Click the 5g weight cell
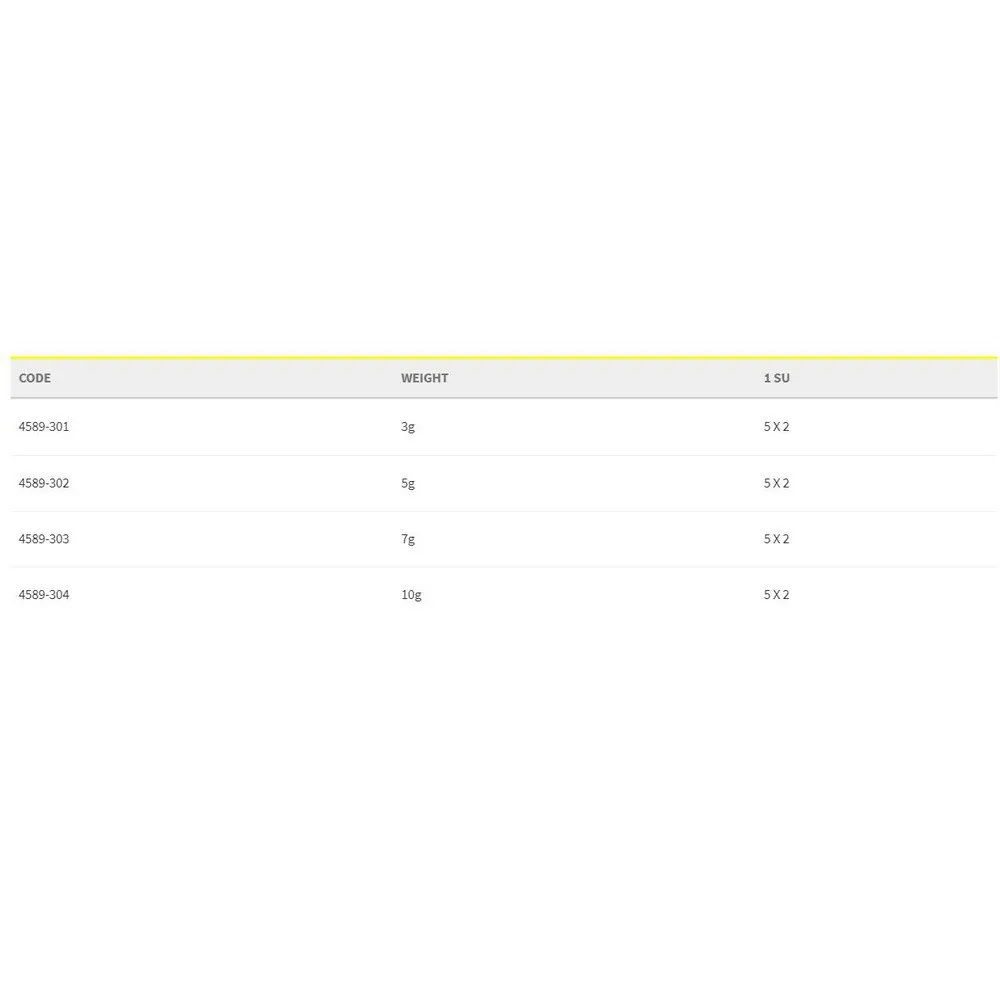Viewport: 1000px width, 1000px height. 407,483
